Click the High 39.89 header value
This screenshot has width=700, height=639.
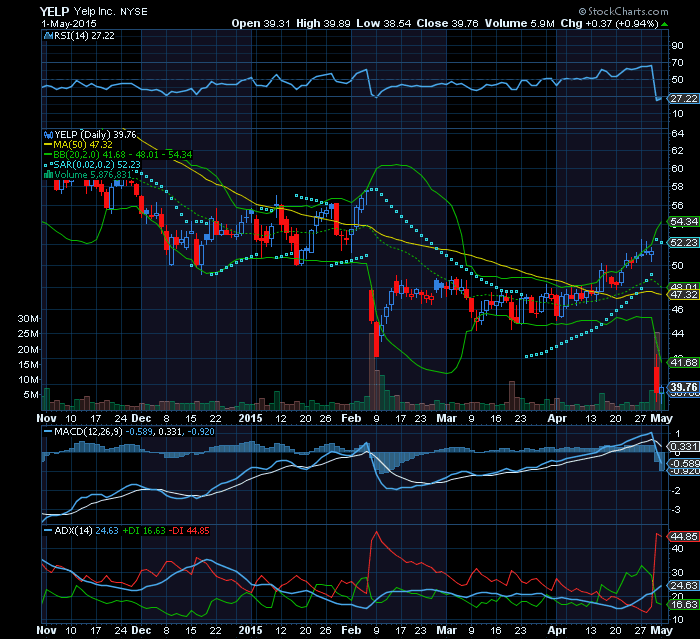pyautogui.click(x=323, y=23)
